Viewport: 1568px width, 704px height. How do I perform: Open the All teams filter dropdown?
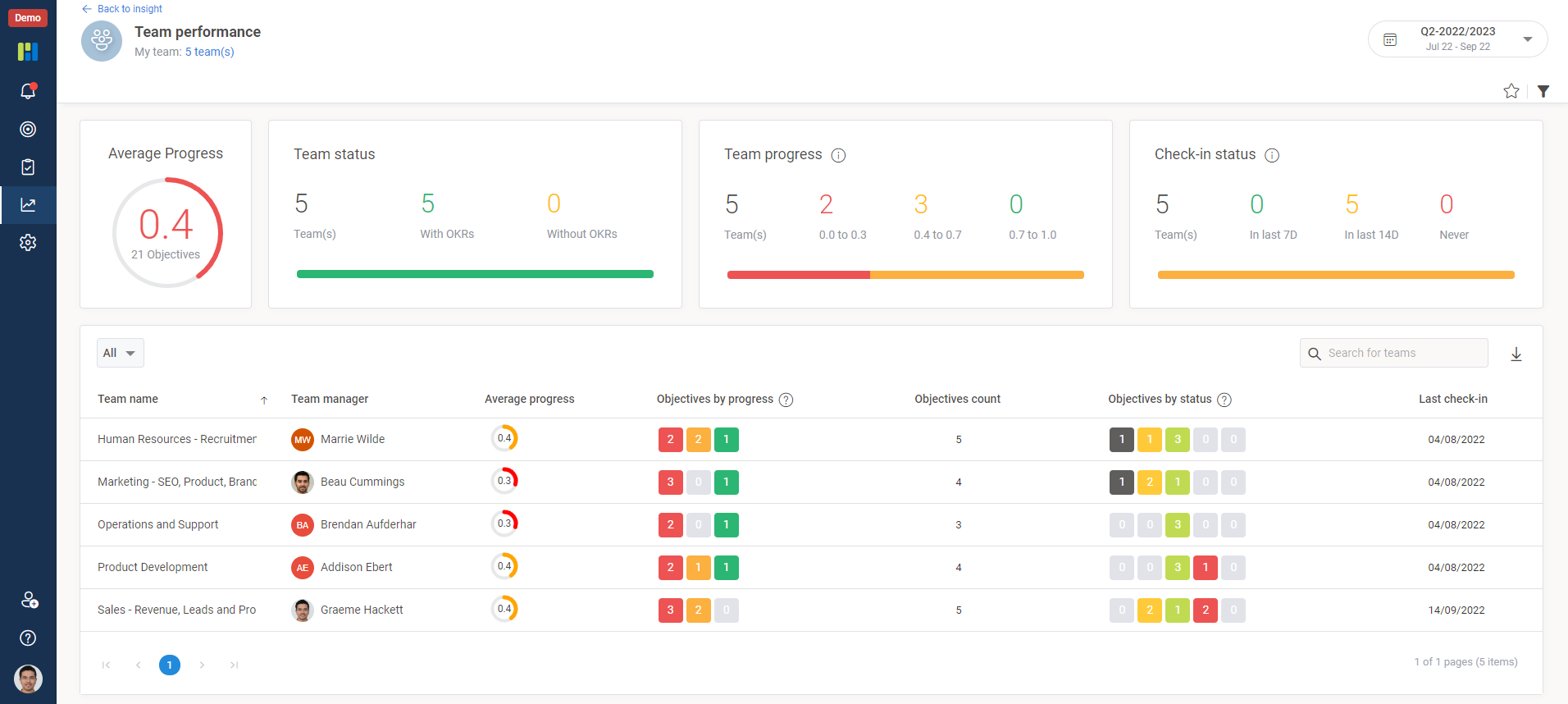click(120, 353)
